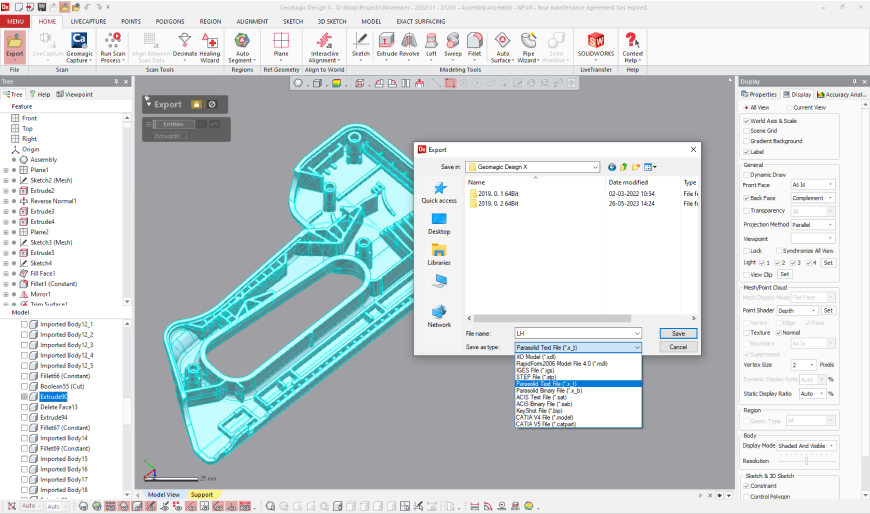Toggle Gradient Background option
870x514 pixels.
point(746,141)
